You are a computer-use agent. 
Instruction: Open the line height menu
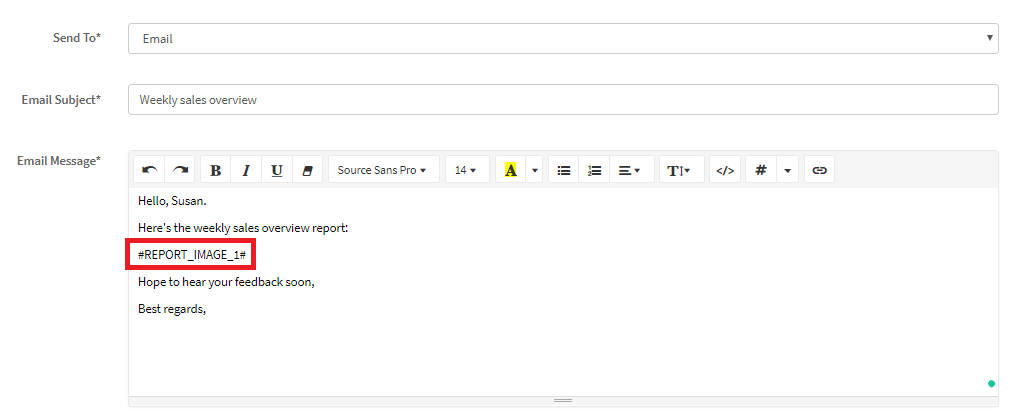click(679, 170)
